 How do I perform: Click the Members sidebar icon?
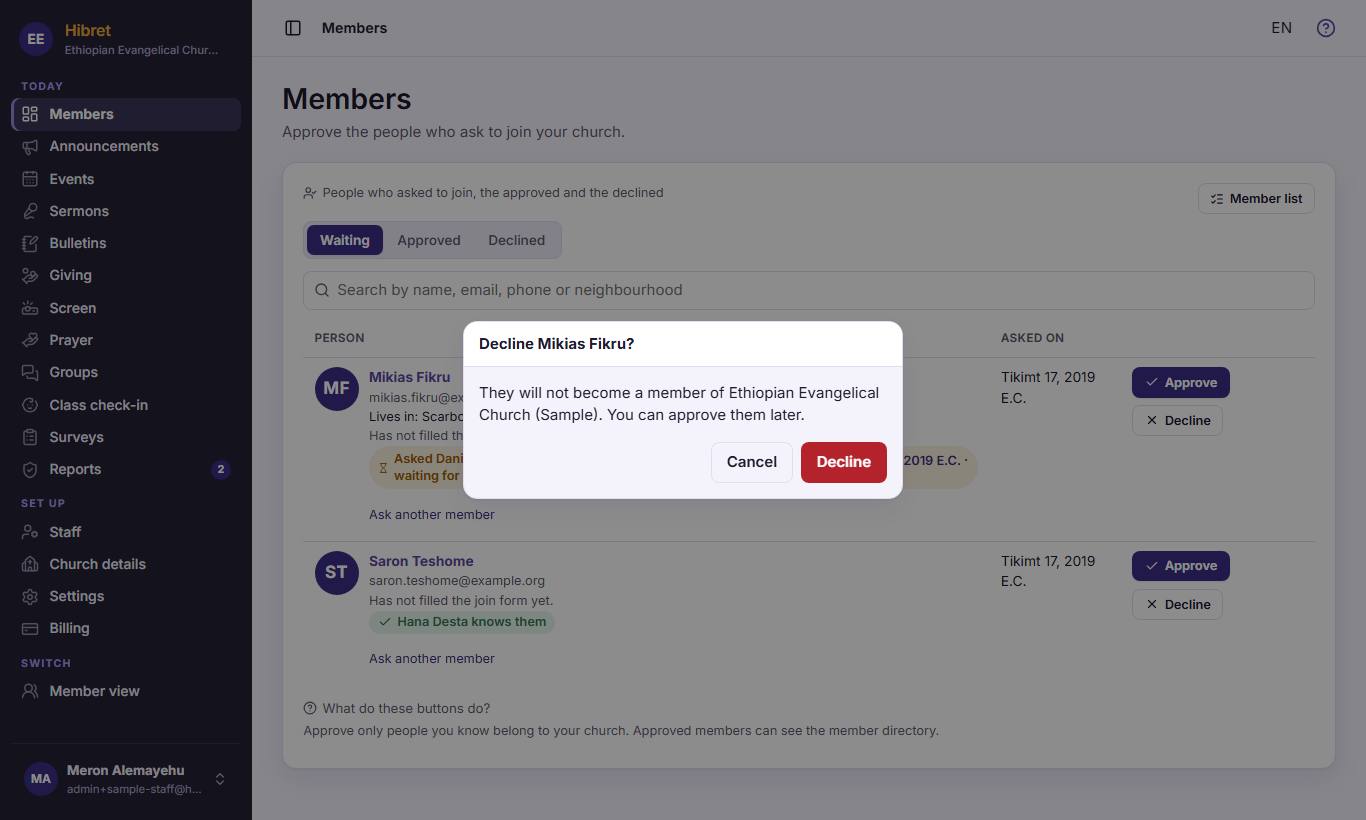[x=30, y=114]
